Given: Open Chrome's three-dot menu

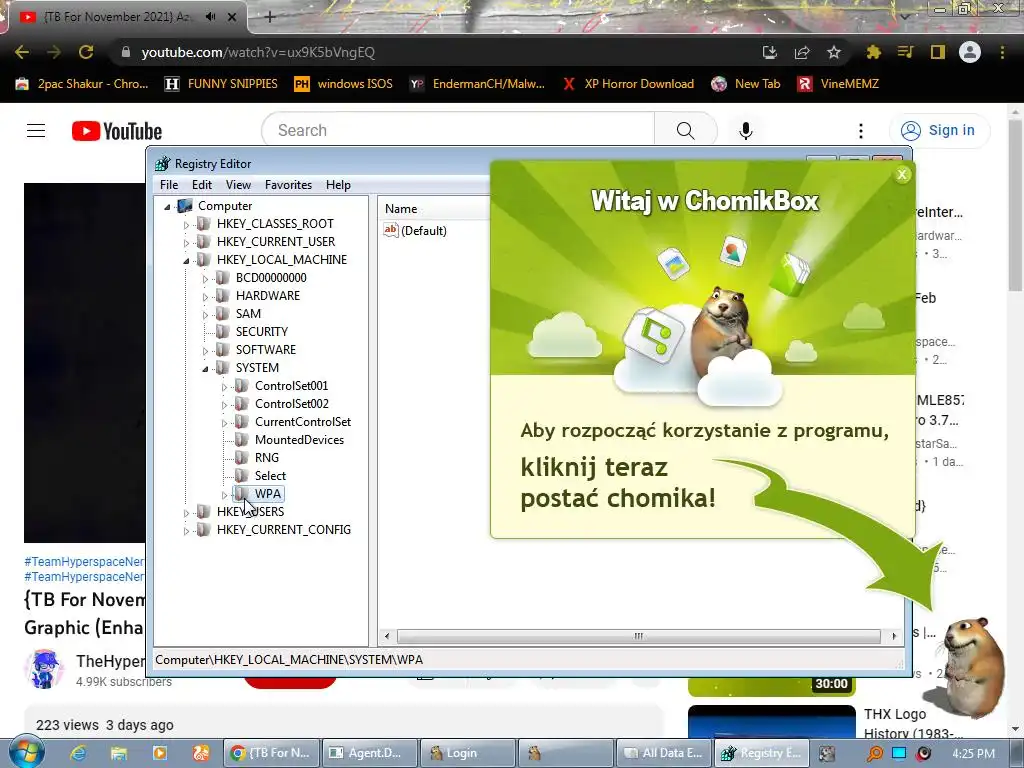Looking at the screenshot, I should coord(1002,52).
